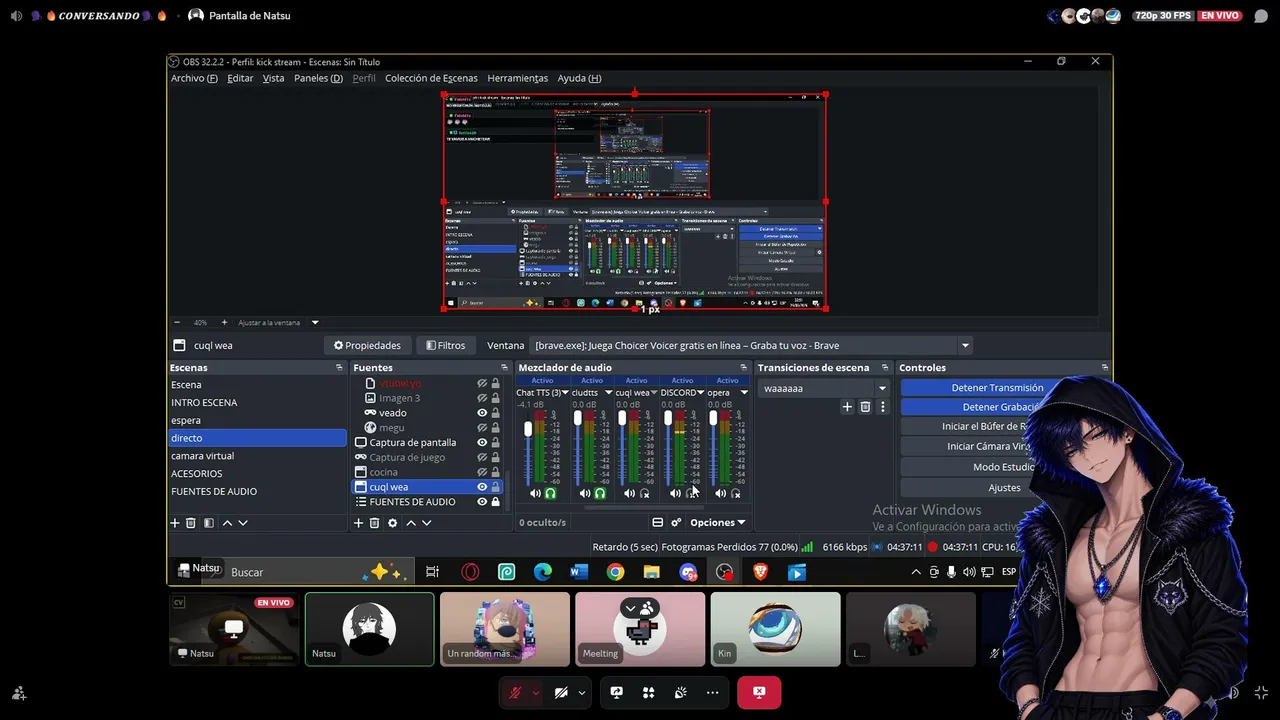
Task: Open opera channel dropdown arrow
Action: (743, 393)
